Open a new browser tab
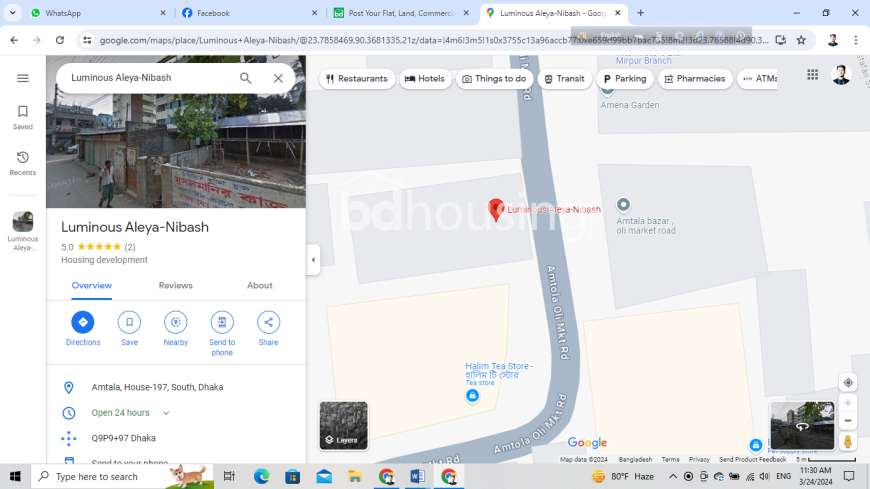 [x=640, y=13]
